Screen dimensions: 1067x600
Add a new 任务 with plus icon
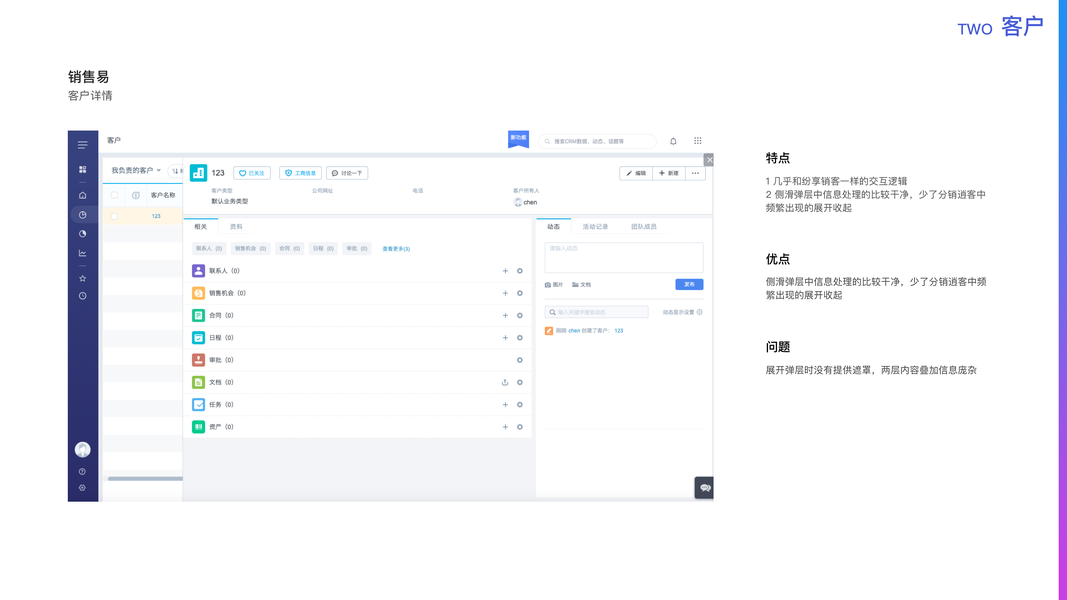(505, 405)
